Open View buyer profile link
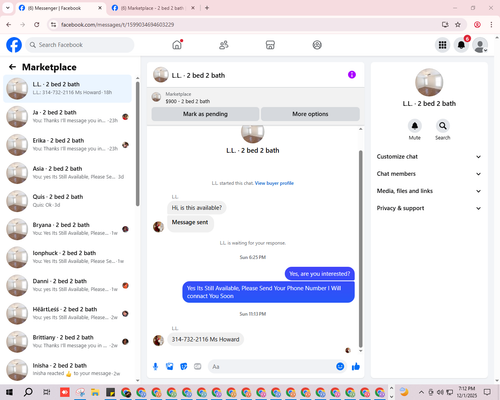The height and width of the screenshot is (400, 500). [274, 183]
